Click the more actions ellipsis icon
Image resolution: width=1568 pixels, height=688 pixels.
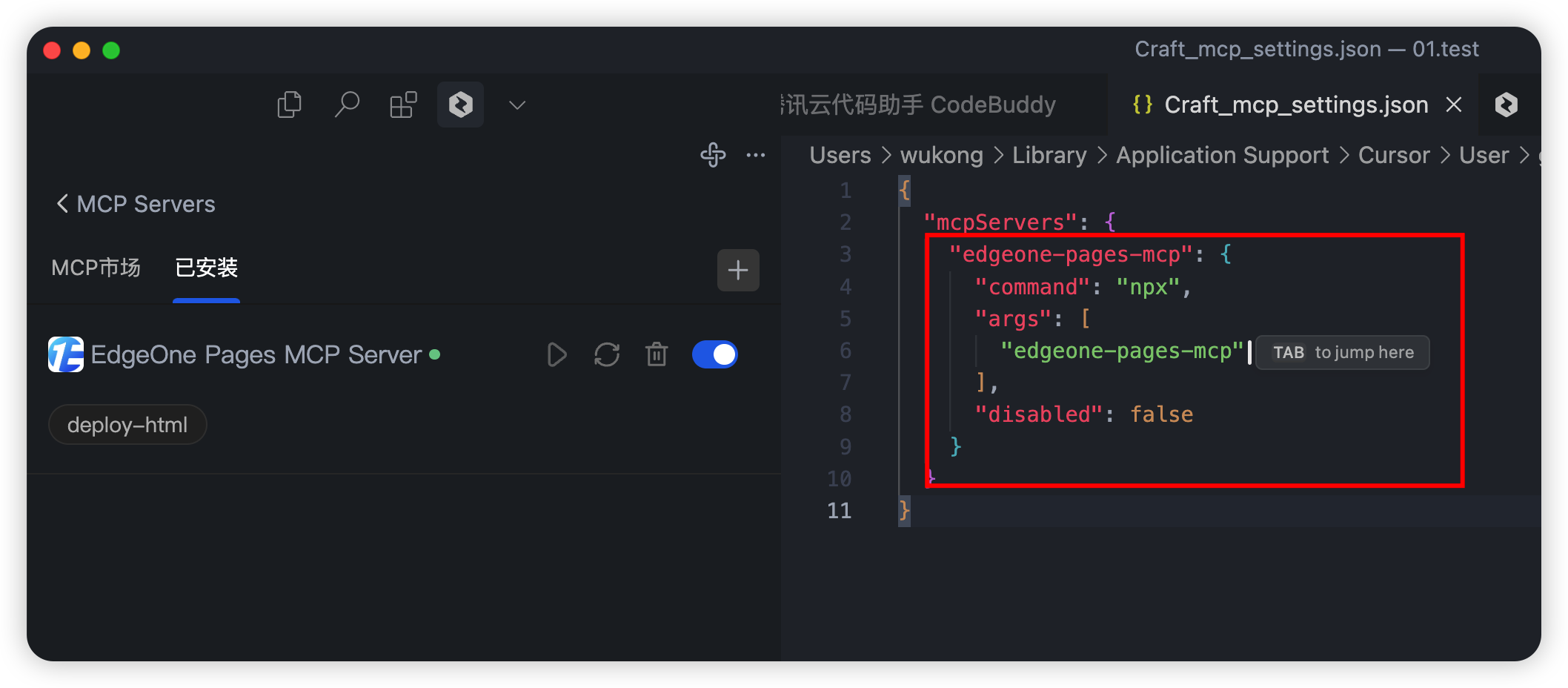pos(756,155)
